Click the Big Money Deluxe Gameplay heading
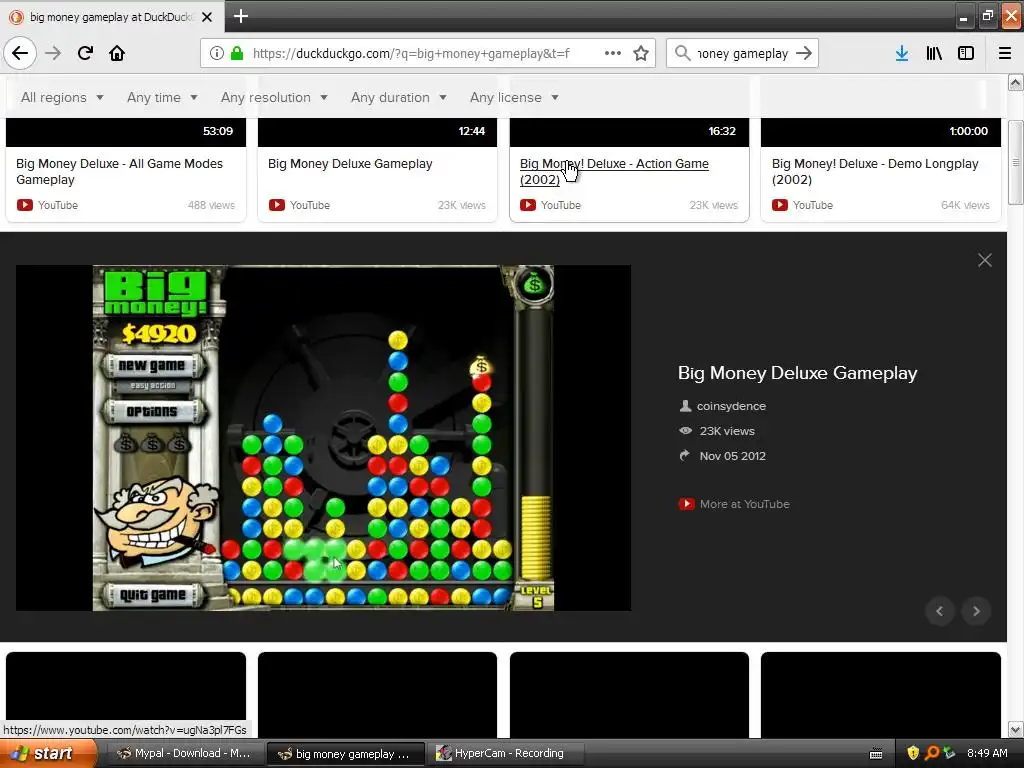This screenshot has height=768, width=1024. tap(797, 373)
